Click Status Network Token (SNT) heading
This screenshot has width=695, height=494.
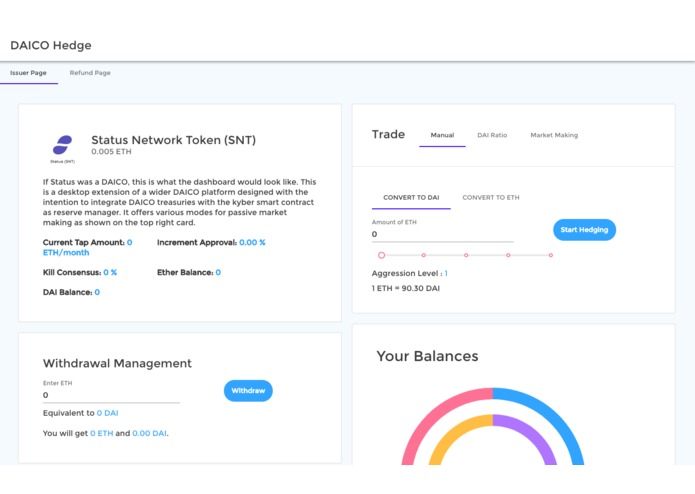pyautogui.click(x=173, y=140)
